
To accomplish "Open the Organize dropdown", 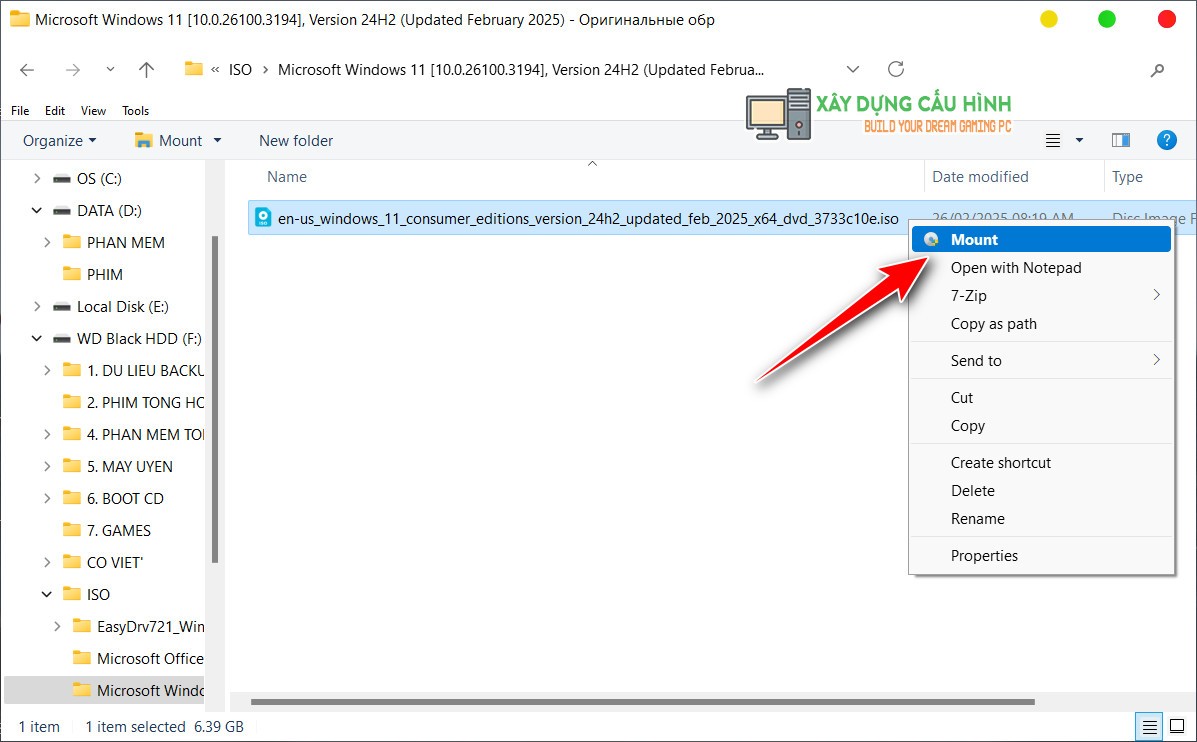I will point(60,140).
